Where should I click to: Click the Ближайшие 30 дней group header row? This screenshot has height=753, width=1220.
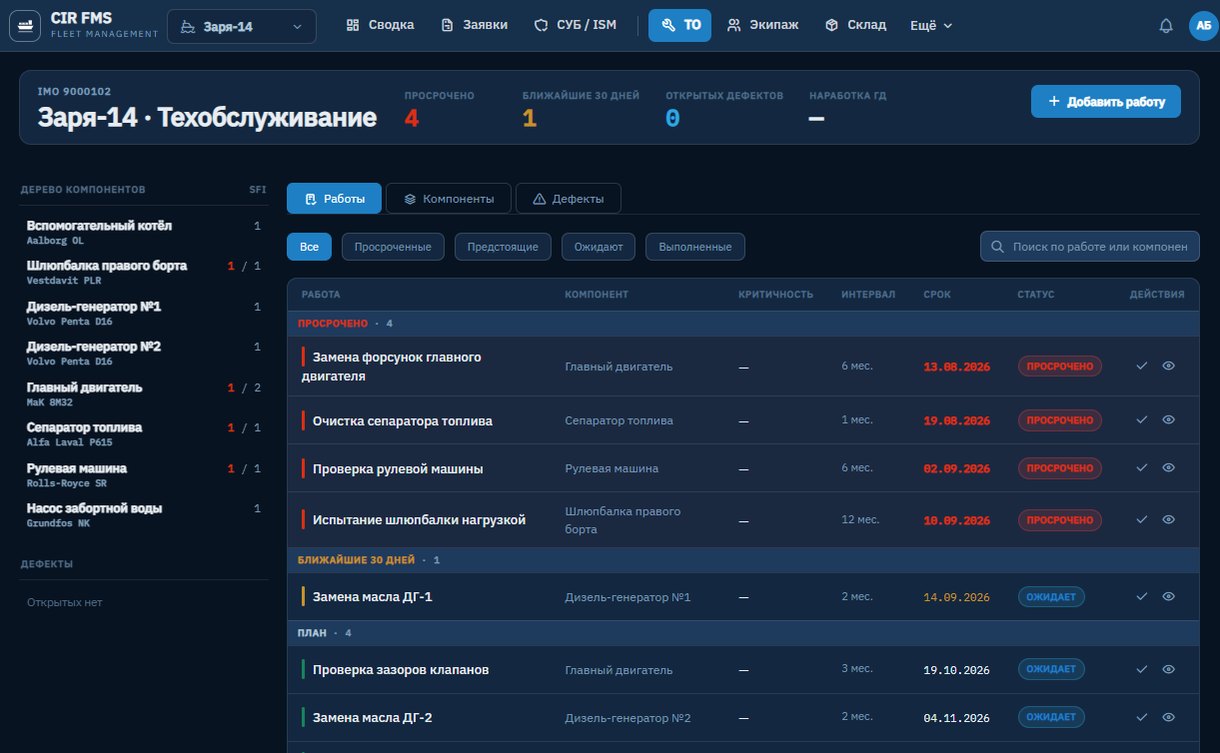click(x=743, y=560)
